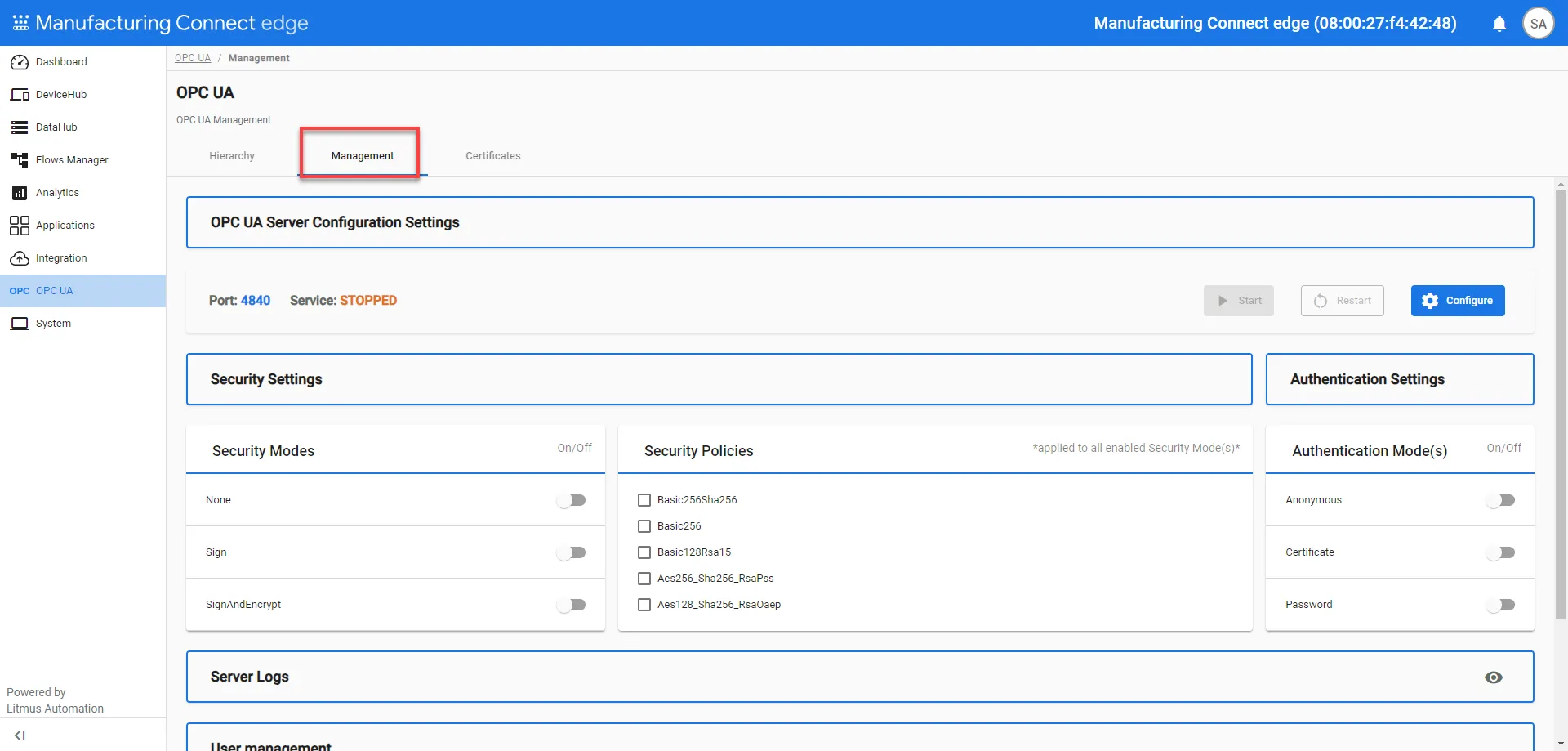
Task: Click the Configure button
Action: pos(1458,301)
